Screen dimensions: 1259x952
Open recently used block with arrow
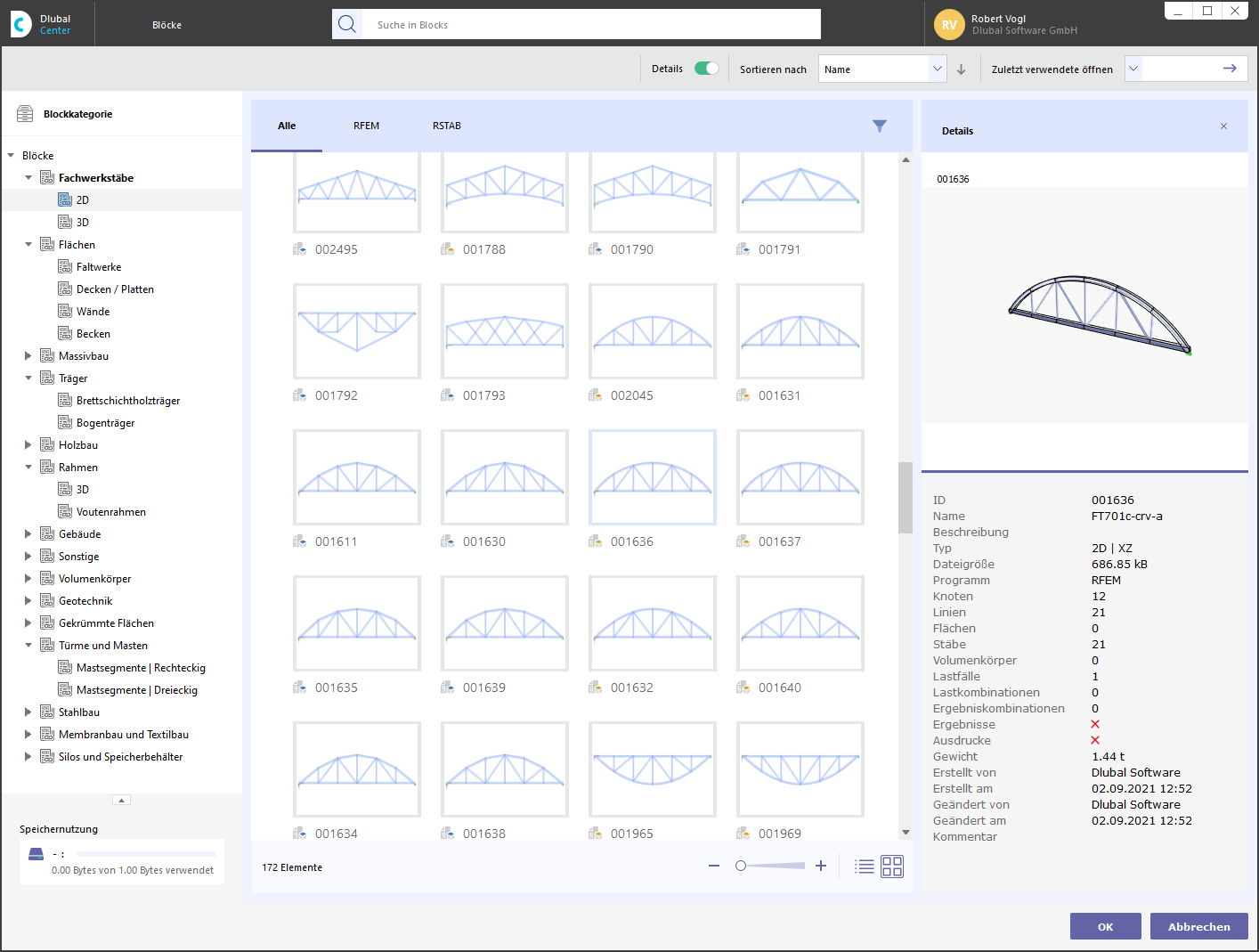point(1230,69)
